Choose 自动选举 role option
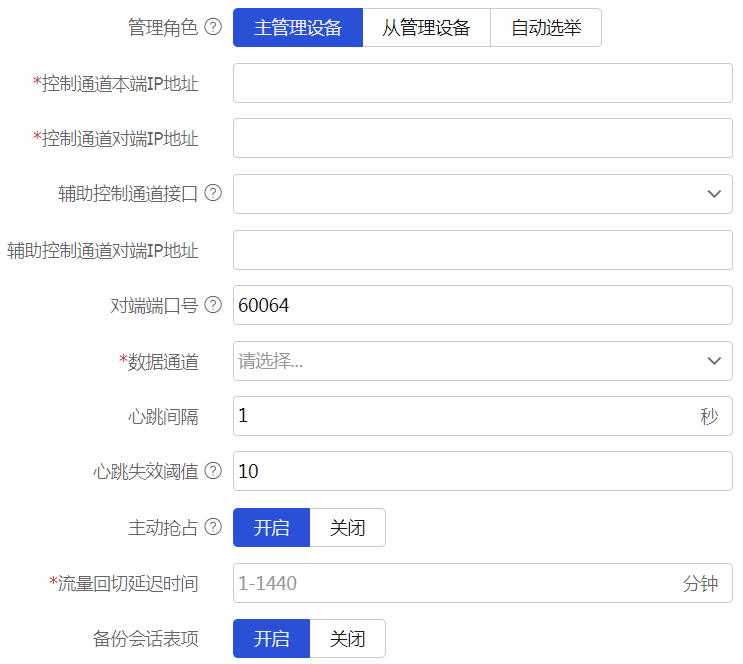Viewport: 743px width, 664px height. click(546, 28)
